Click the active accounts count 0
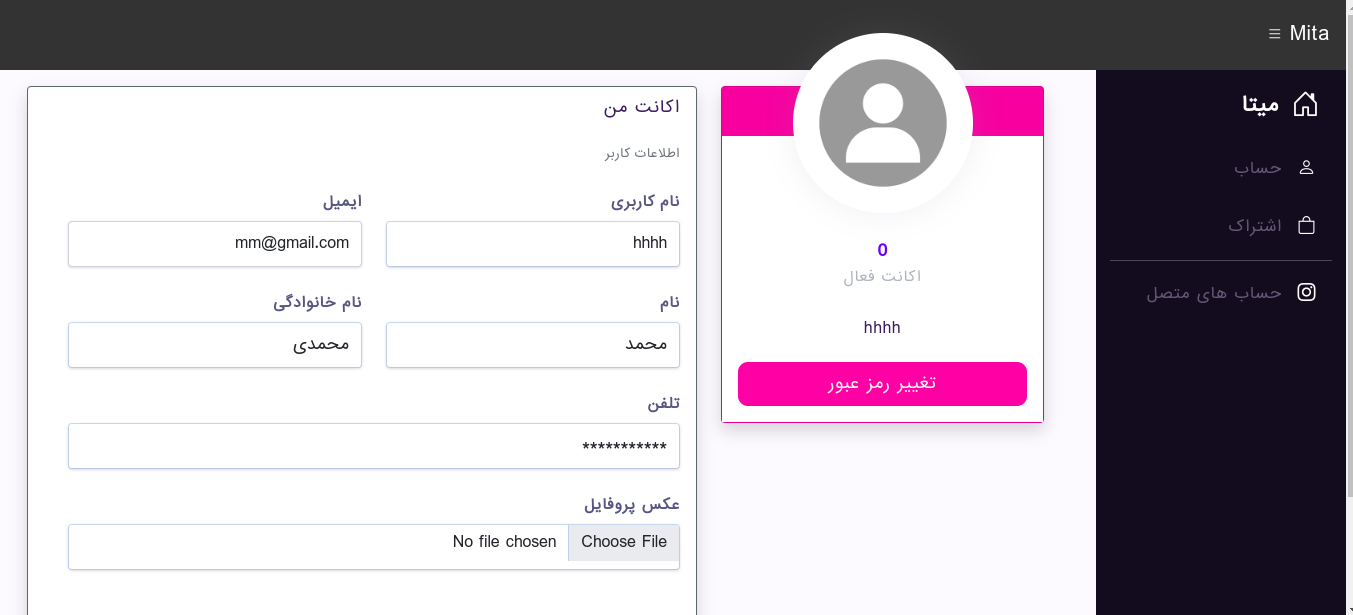 point(882,250)
